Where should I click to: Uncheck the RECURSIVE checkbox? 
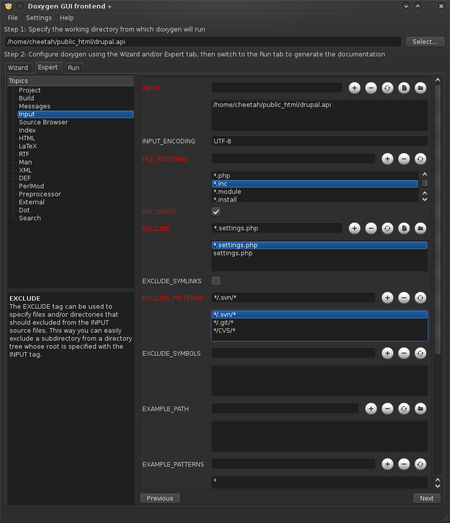click(216, 212)
